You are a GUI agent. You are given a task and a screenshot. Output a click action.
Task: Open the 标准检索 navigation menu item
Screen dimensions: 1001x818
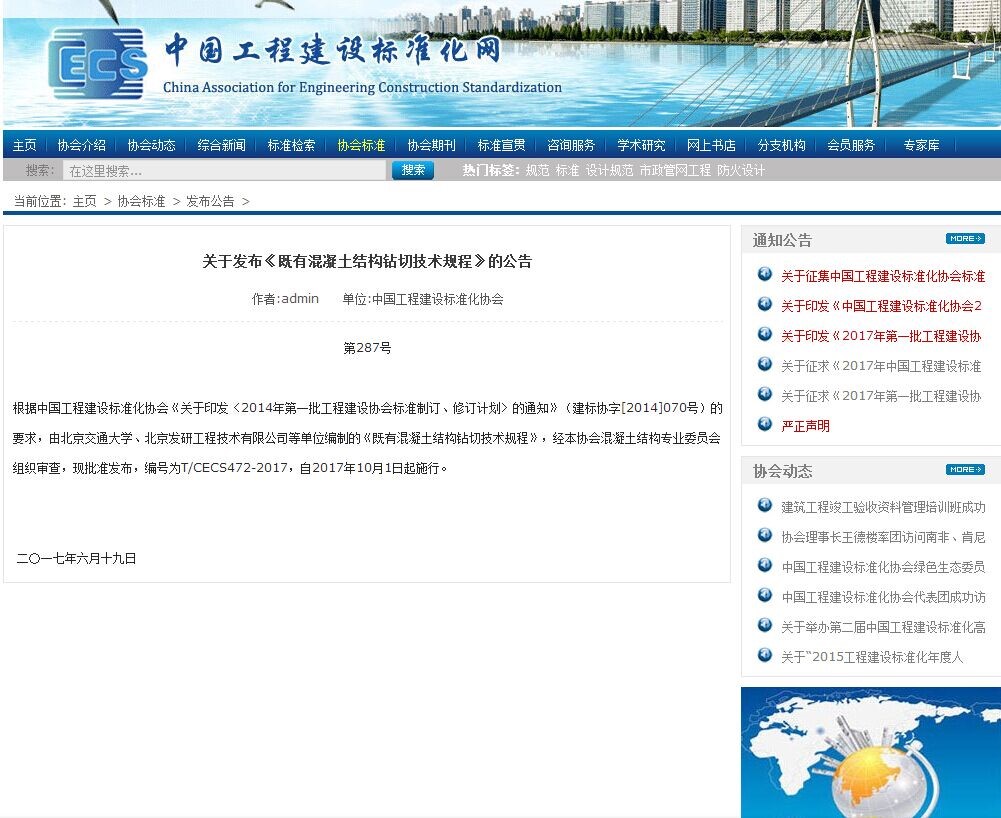tap(291, 145)
